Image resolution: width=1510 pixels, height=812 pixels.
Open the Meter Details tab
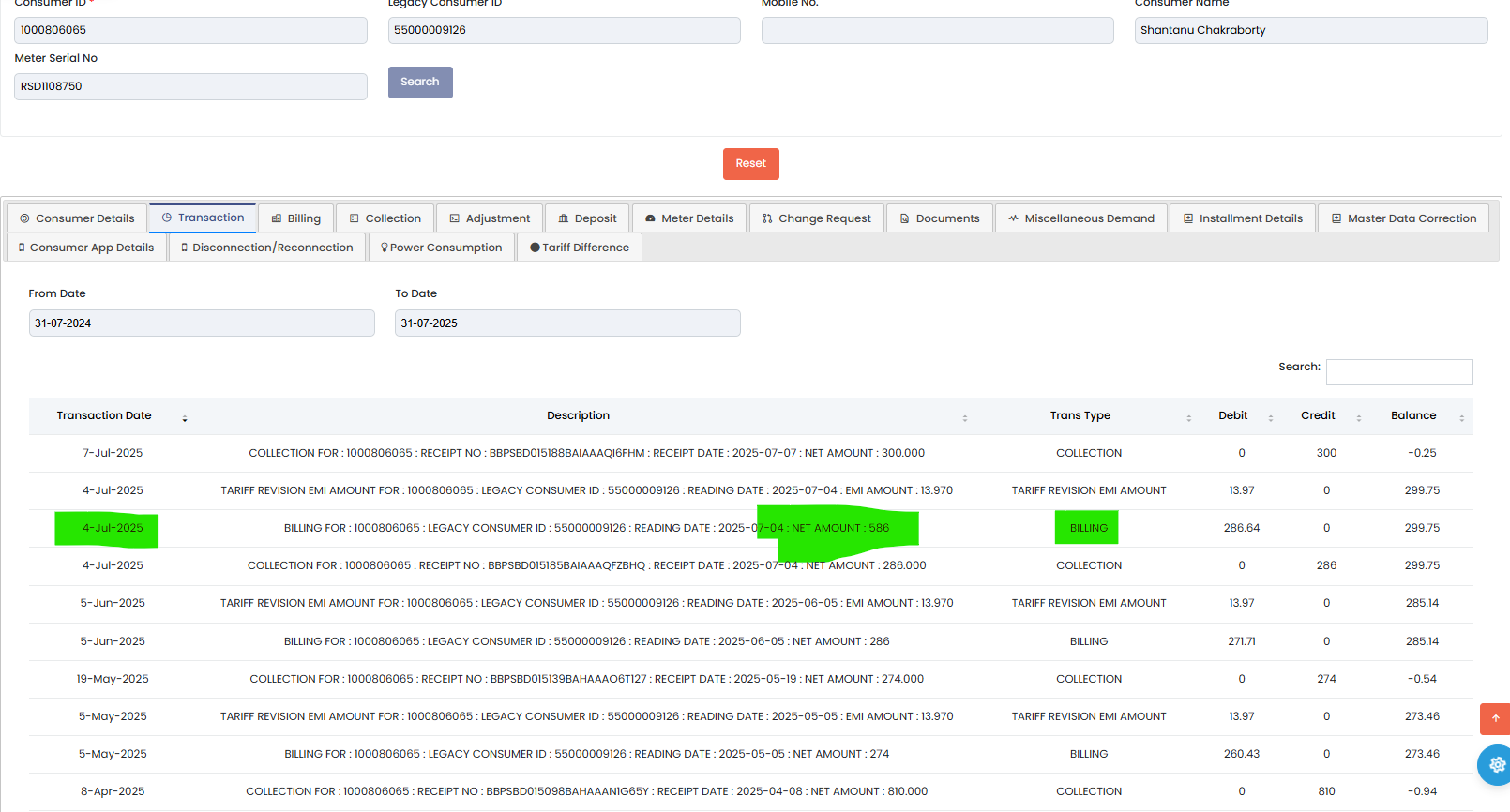(x=689, y=218)
